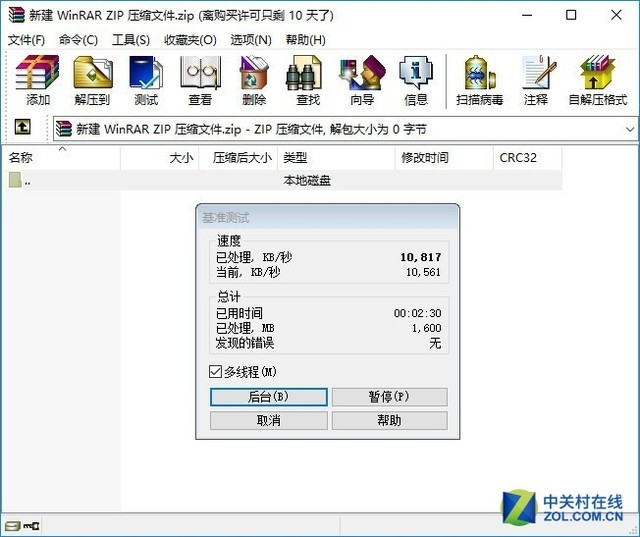Click the SFX (自解压格式) icon

pos(597,73)
